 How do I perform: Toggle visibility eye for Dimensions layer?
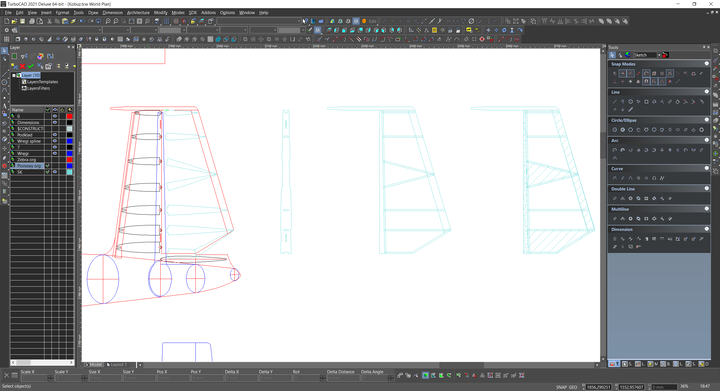[x=55, y=123]
